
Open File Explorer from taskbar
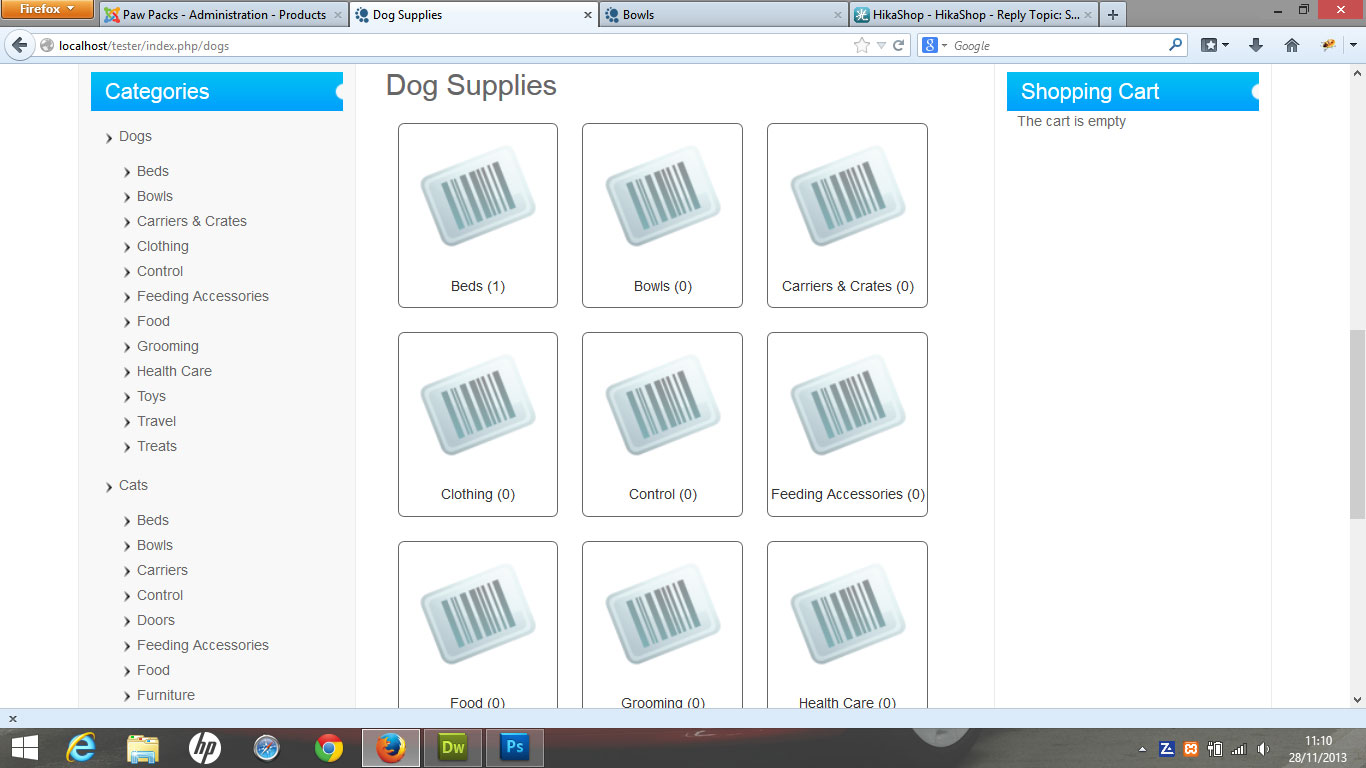click(142, 748)
